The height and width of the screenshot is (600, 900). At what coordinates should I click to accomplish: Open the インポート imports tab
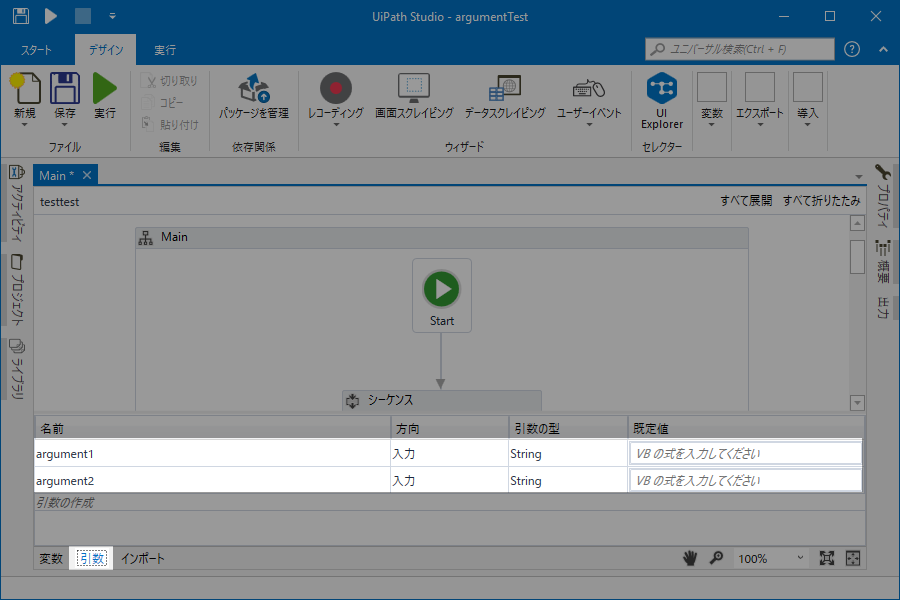coord(142,558)
